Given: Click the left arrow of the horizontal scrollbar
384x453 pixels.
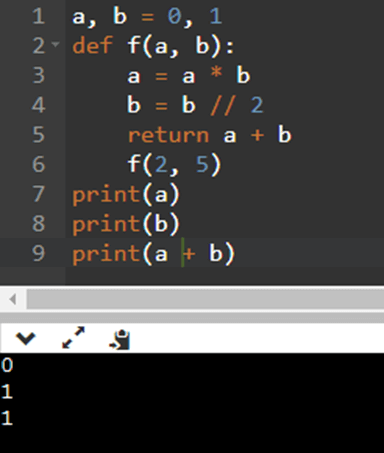Looking at the screenshot, I should 13,299.
